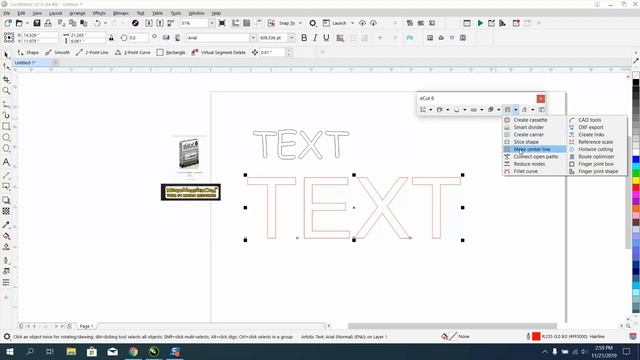The image size is (640, 360).
Task: Click the Virtual Segment Delete tool
Action: point(218,52)
